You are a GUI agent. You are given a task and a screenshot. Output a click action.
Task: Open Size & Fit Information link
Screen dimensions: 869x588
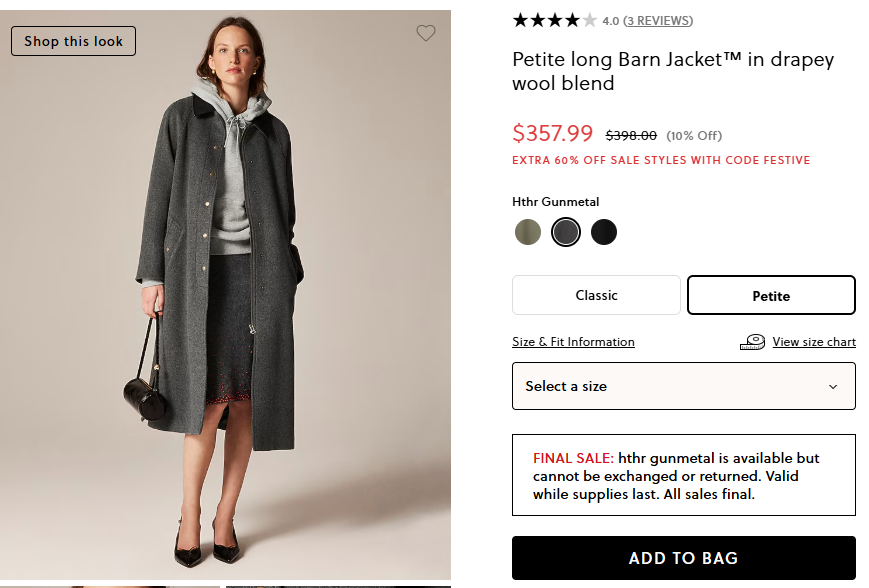573,342
